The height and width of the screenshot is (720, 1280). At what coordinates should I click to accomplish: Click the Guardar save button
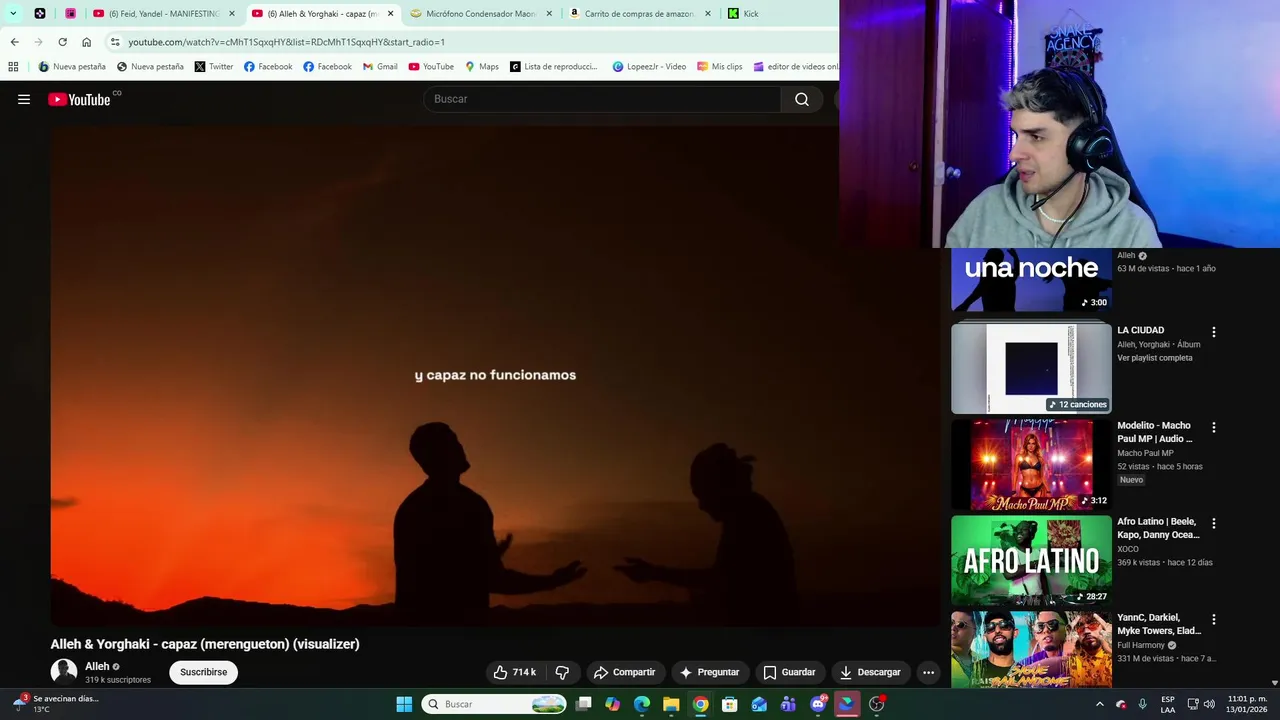click(789, 672)
